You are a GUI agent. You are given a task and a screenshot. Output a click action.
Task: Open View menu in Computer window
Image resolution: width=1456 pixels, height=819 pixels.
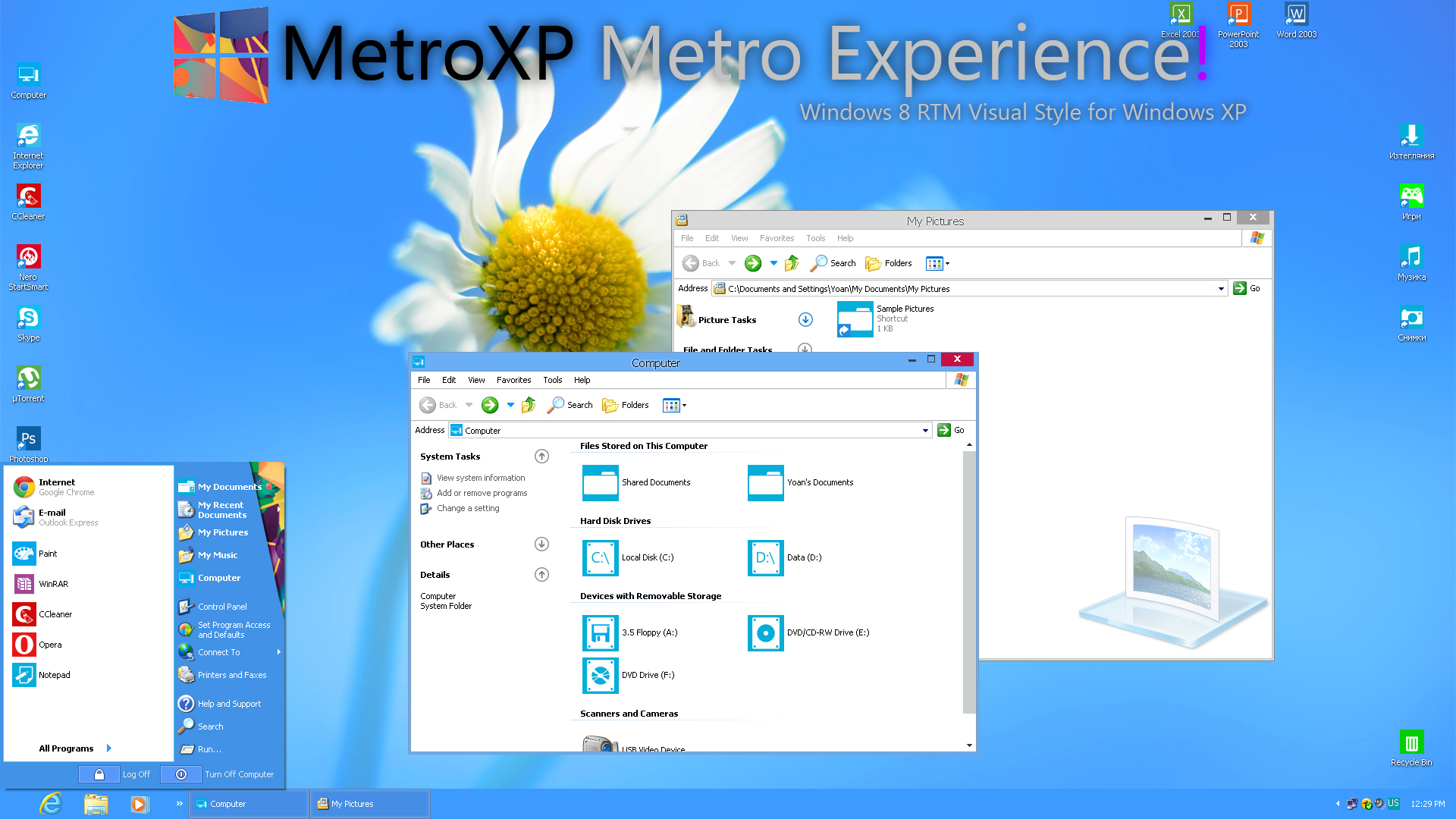tap(476, 380)
